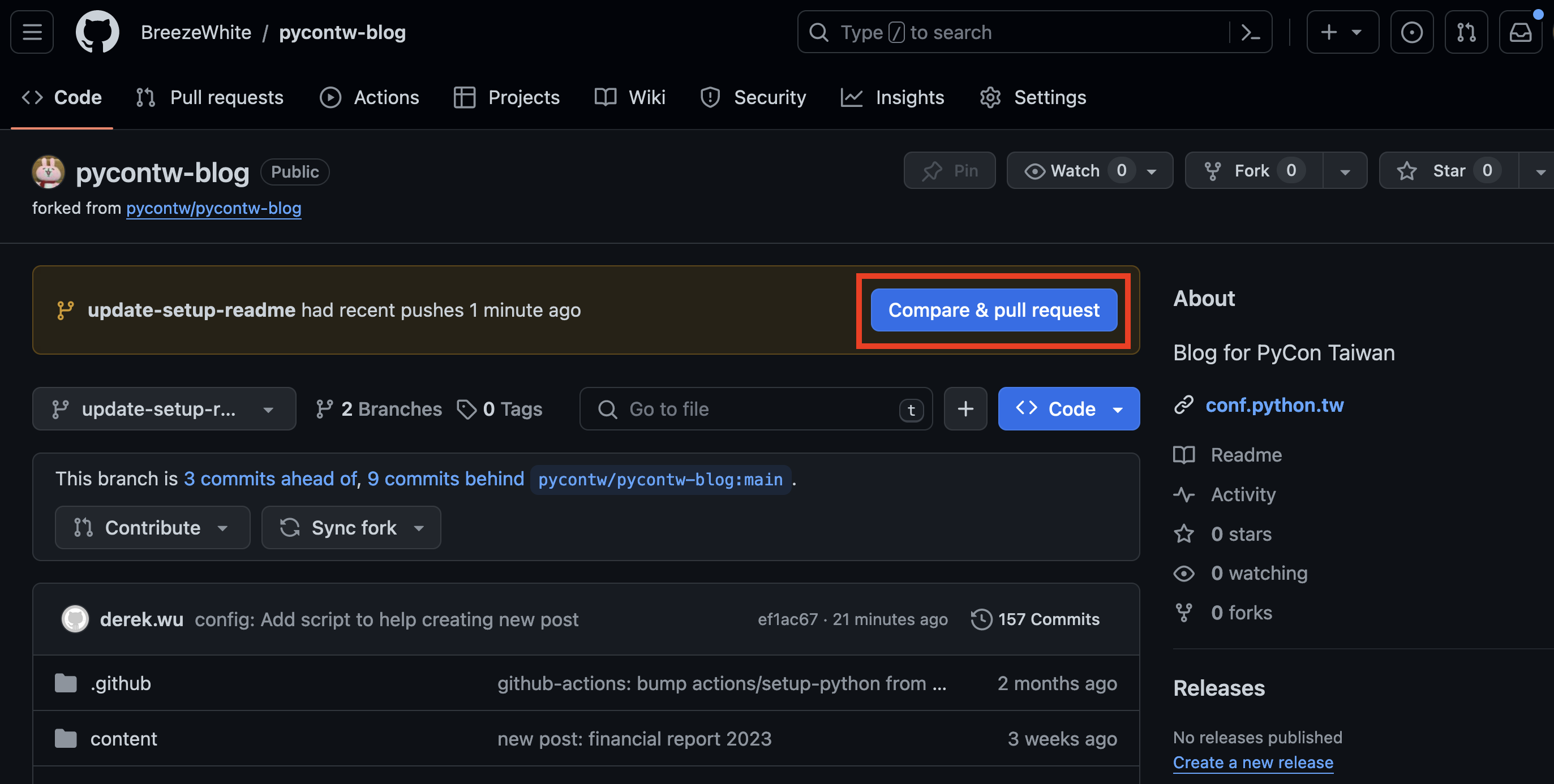Open the content folder
1554x784 pixels.
click(124, 739)
